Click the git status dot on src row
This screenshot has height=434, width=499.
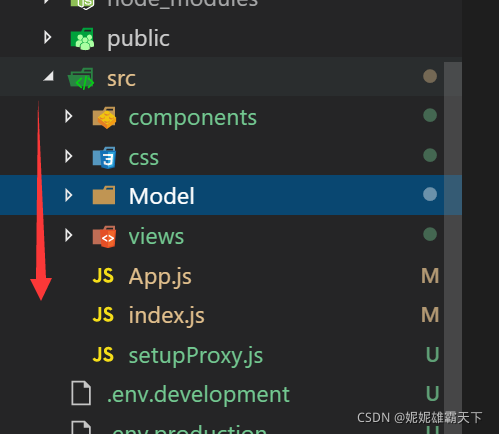430,76
